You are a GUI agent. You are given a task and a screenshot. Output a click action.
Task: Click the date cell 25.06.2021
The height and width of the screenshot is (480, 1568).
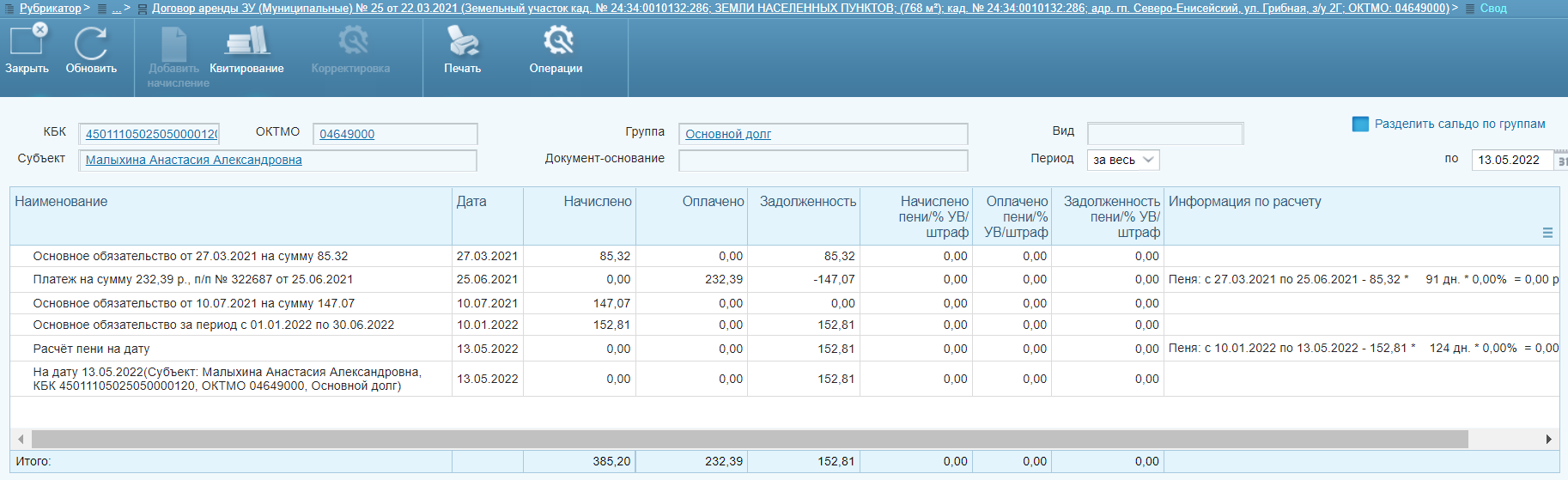point(488,279)
